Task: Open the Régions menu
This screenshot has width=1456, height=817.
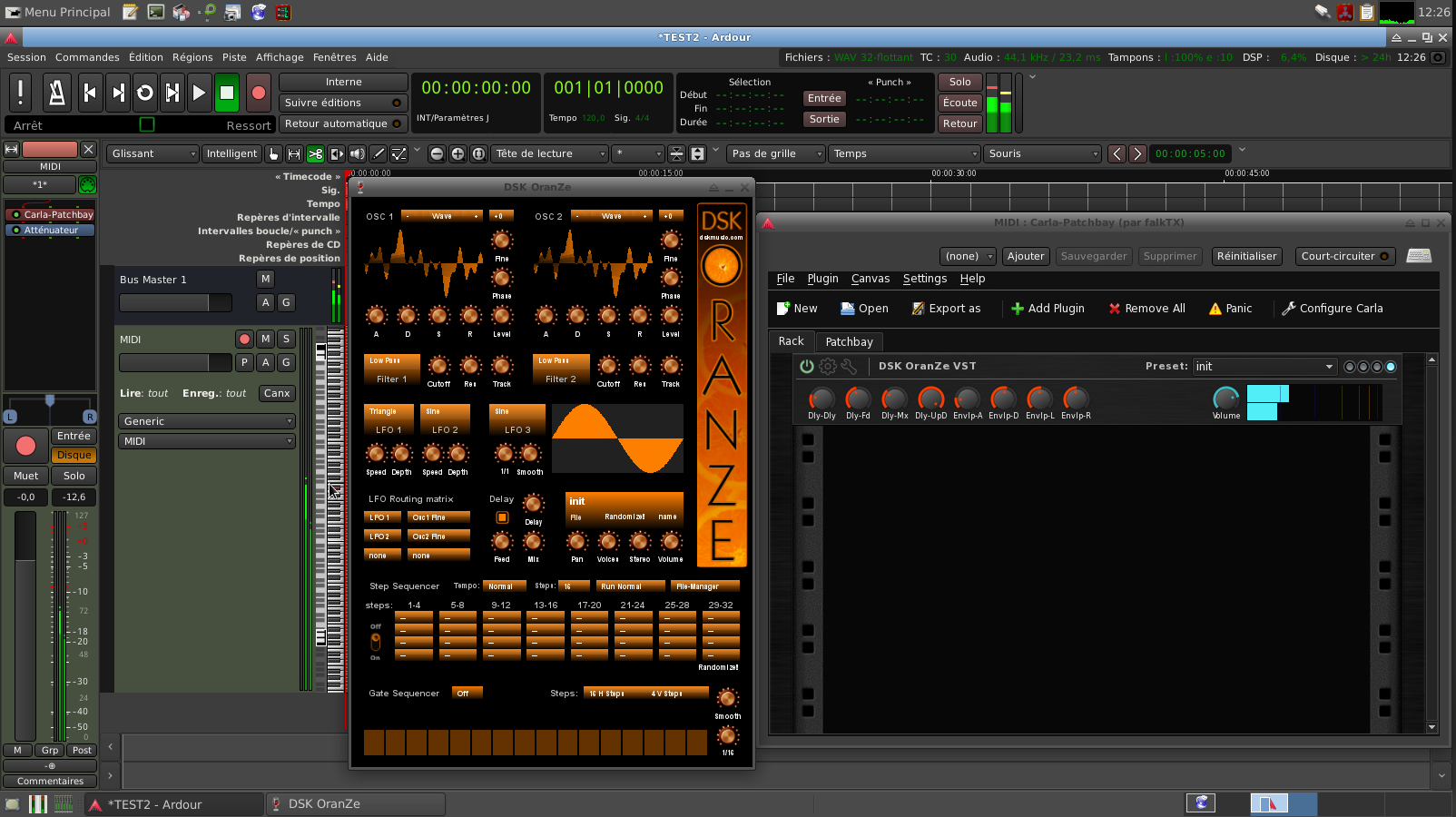Action: point(192,57)
